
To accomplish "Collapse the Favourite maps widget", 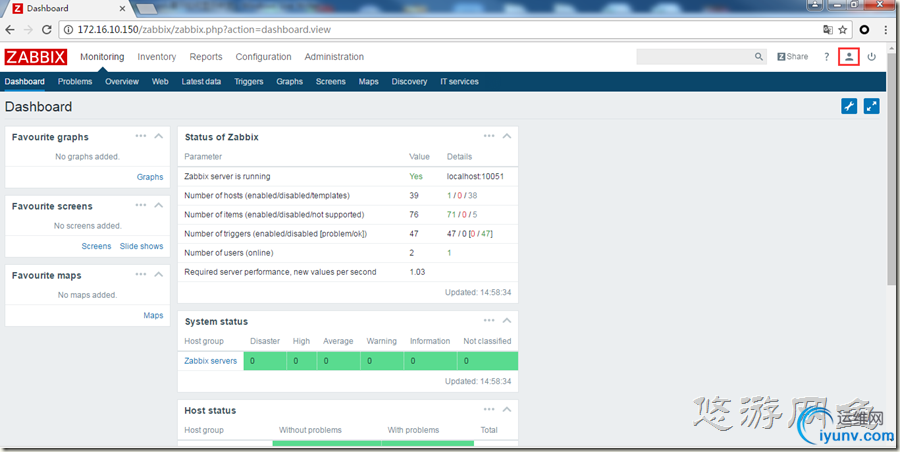I will 159,275.
